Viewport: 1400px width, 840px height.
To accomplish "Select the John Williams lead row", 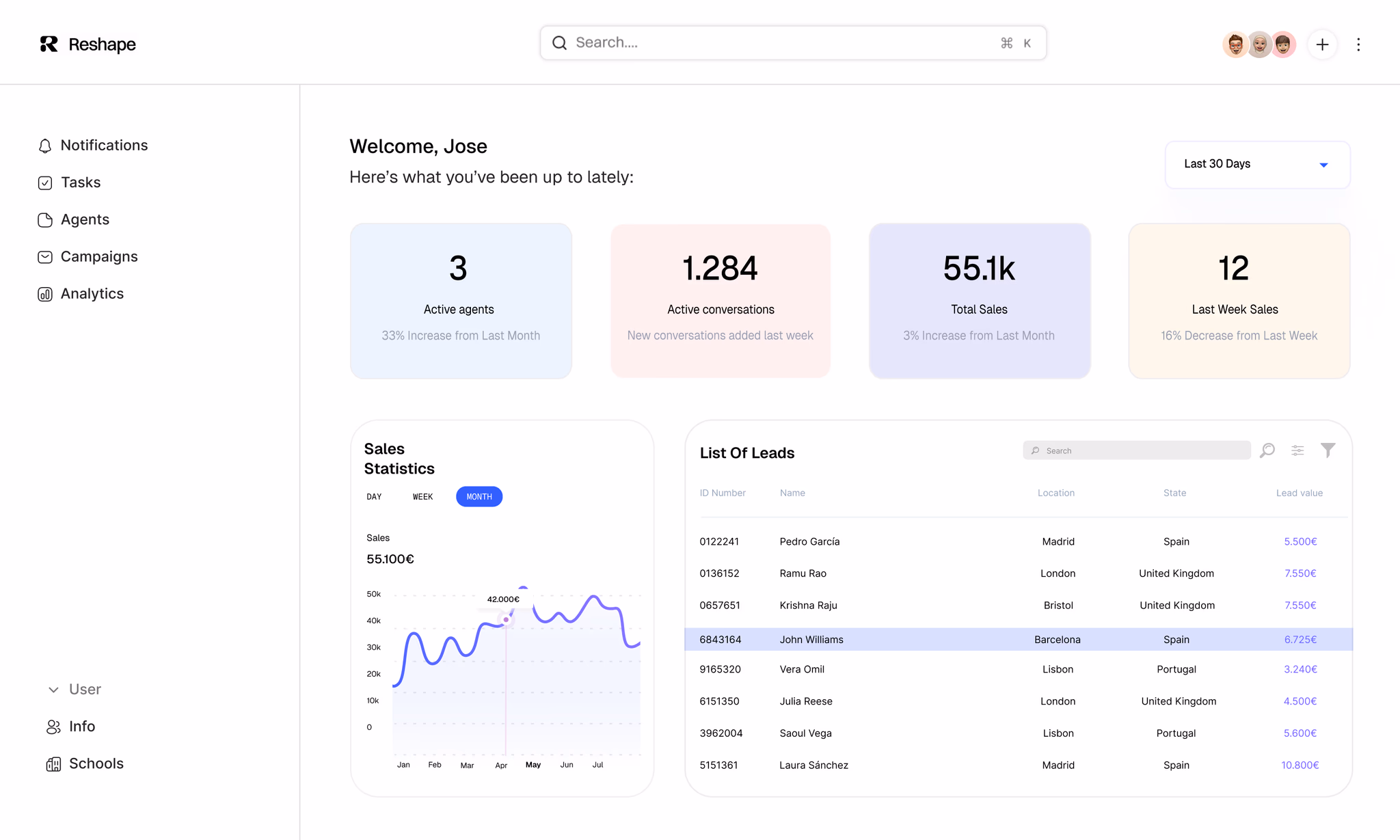I will click(1019, 640).
